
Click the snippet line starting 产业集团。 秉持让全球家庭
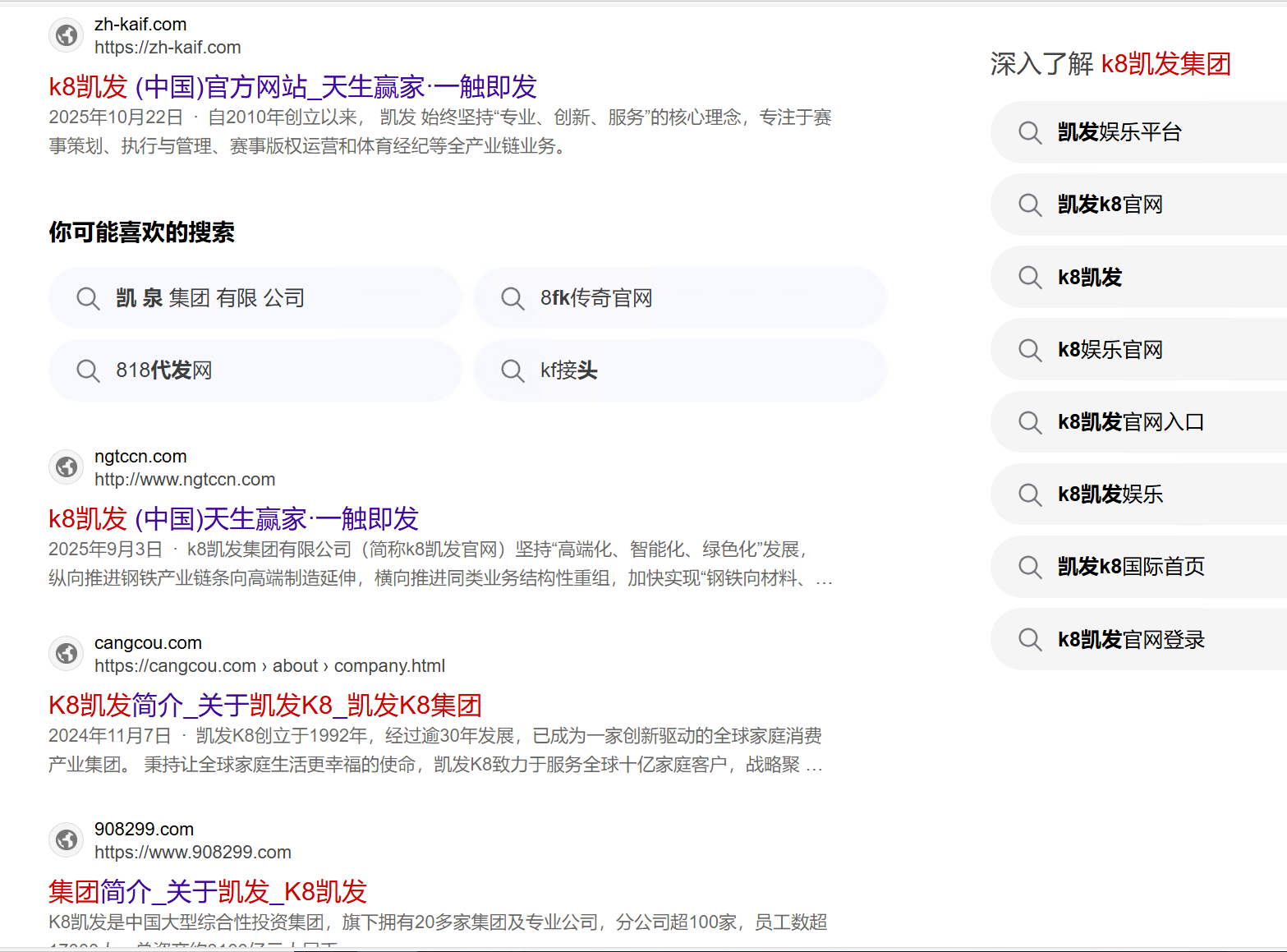pos(435,765)
